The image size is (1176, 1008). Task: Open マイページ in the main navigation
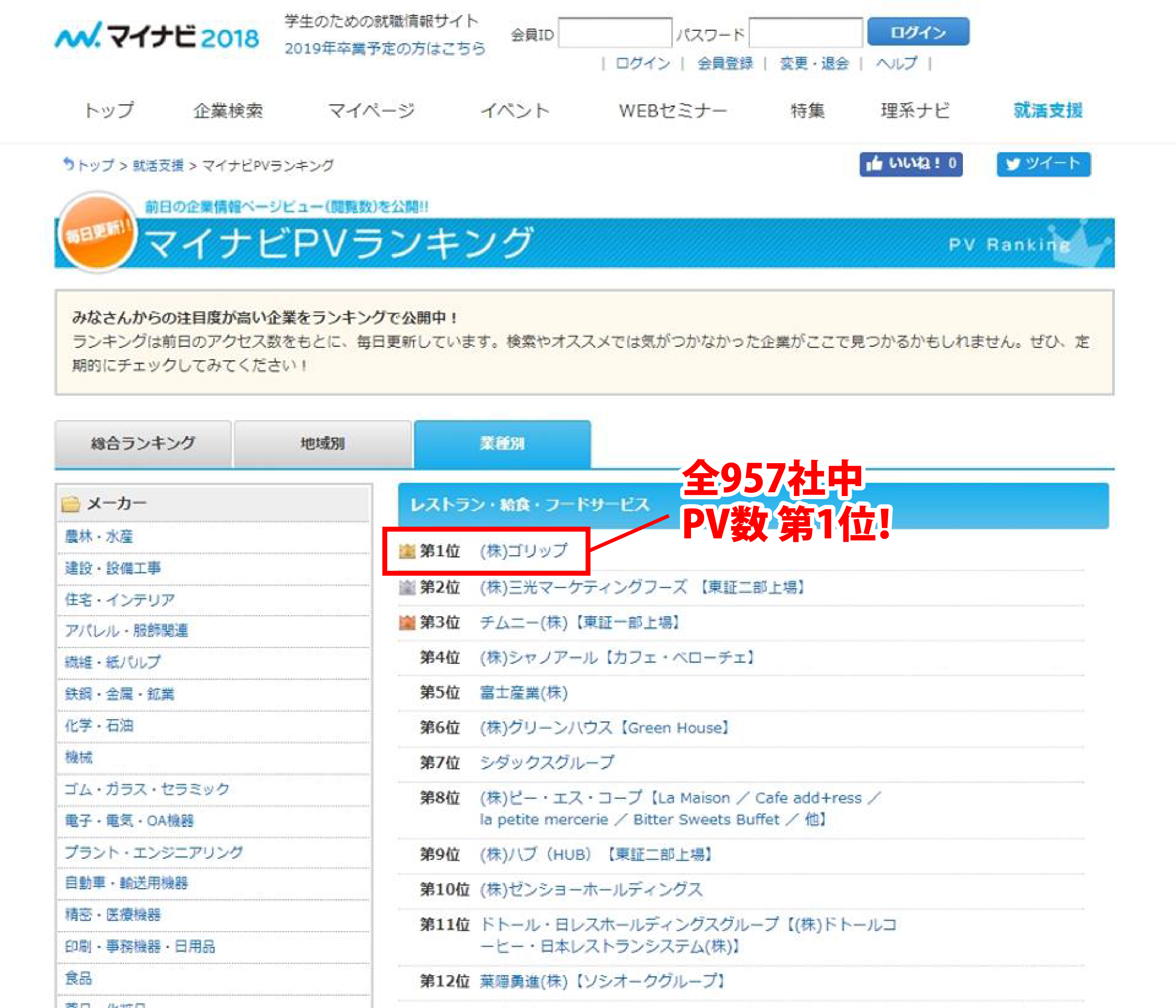click(x=371, y=110)
